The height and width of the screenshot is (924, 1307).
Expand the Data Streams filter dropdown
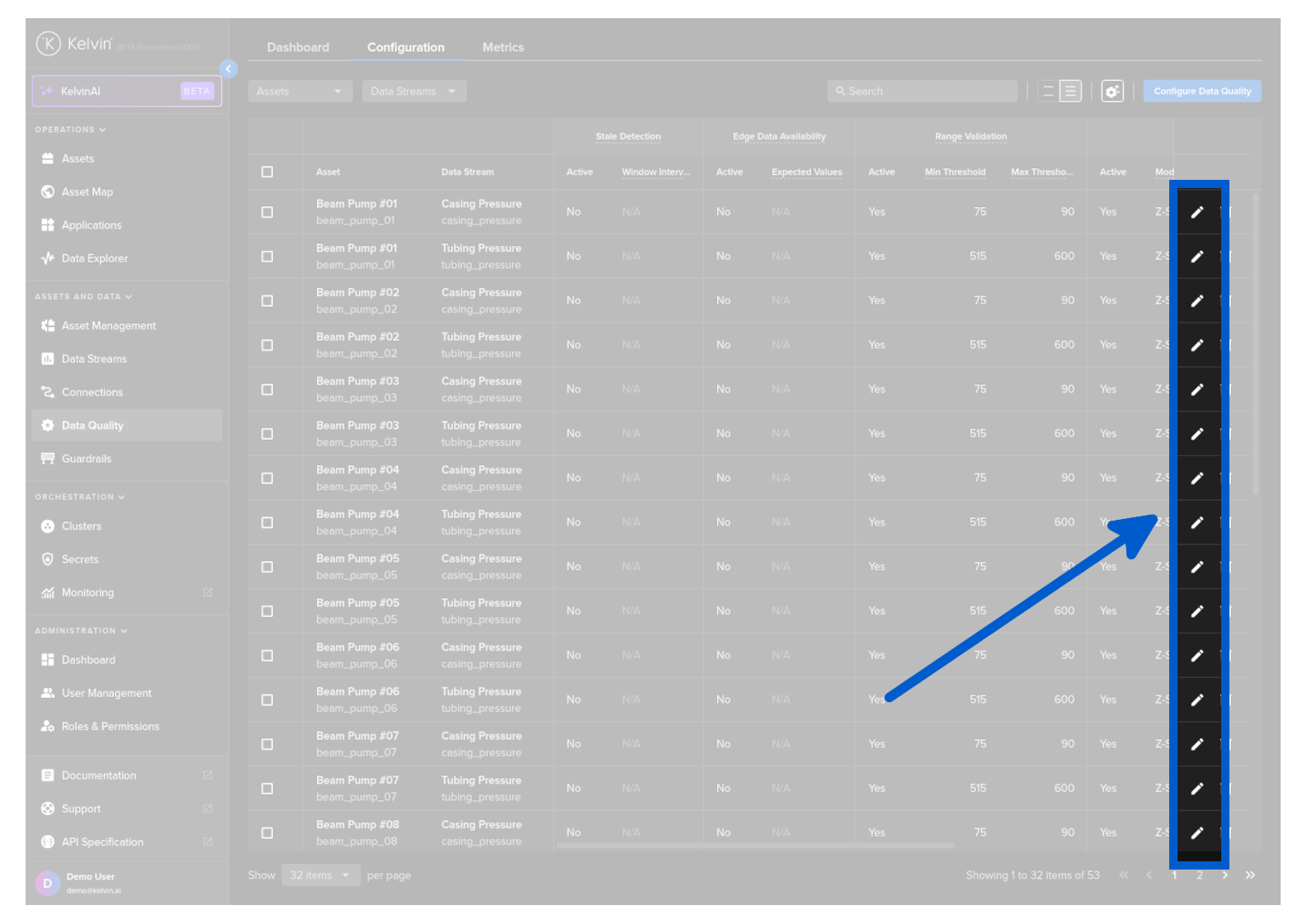pyautogui.click(x=413, y=92)
